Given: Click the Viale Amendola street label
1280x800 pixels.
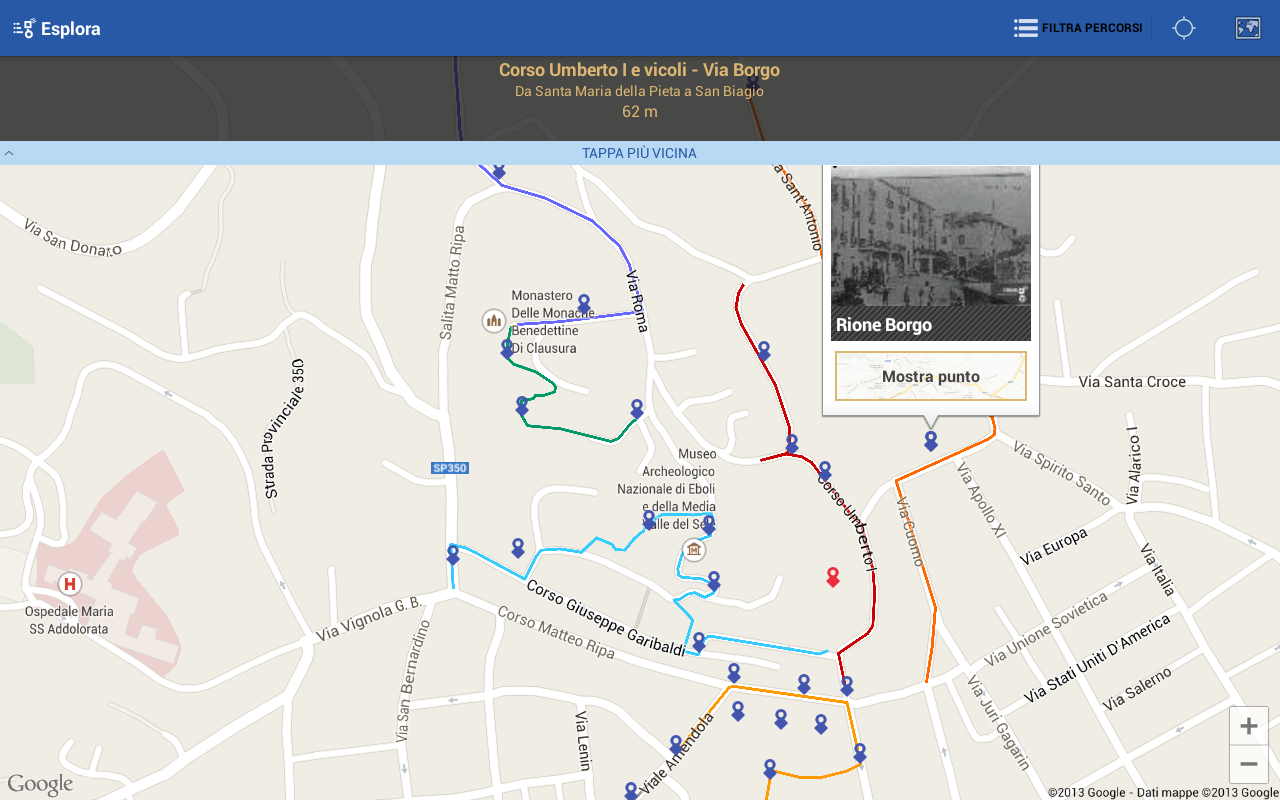Looking at the screenshot, I should click(678, 753).
